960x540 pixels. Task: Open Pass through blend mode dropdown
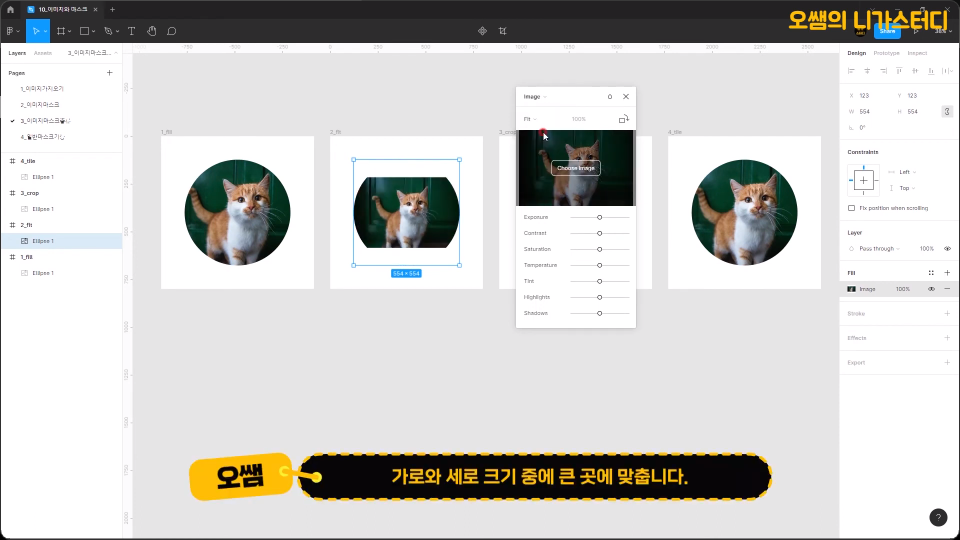879,249
